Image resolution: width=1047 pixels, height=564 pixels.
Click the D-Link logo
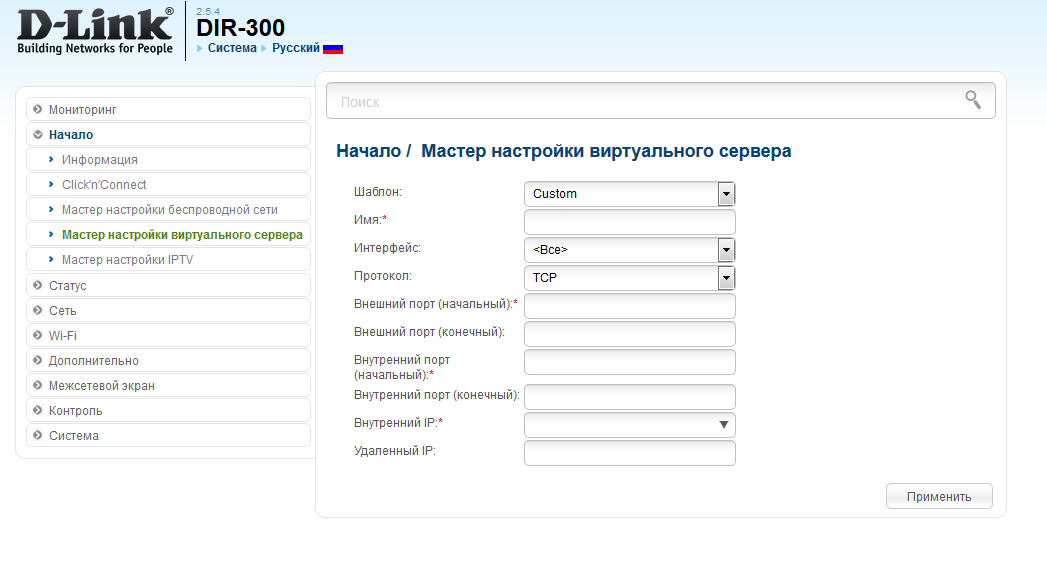coord(95,31)
